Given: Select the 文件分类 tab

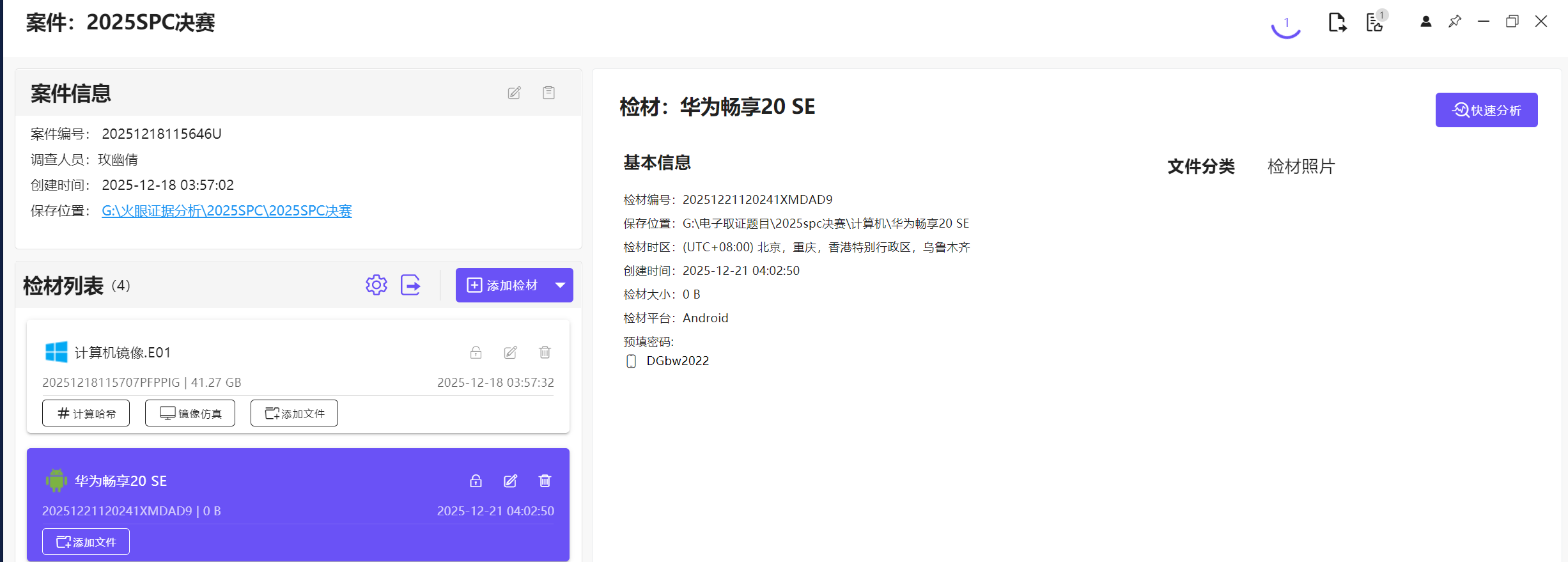Looking at the screenshot, I should (1200, 166).
